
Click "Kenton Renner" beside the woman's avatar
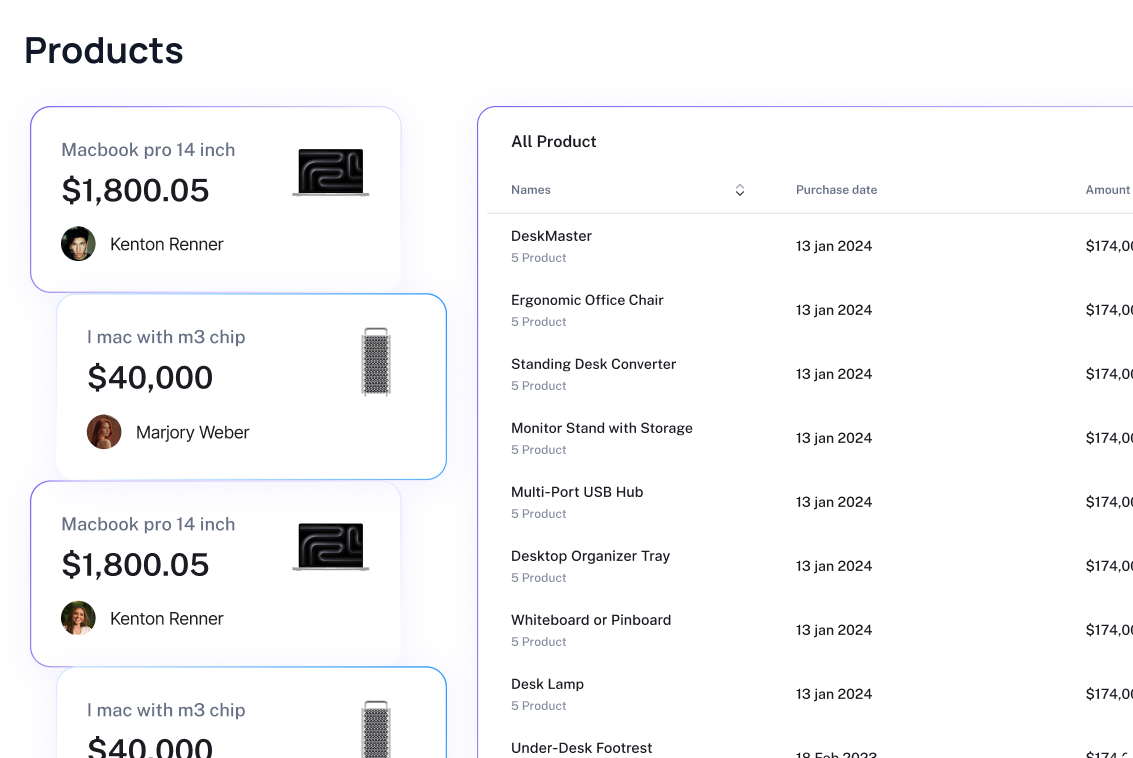click(x=166, y=619)
